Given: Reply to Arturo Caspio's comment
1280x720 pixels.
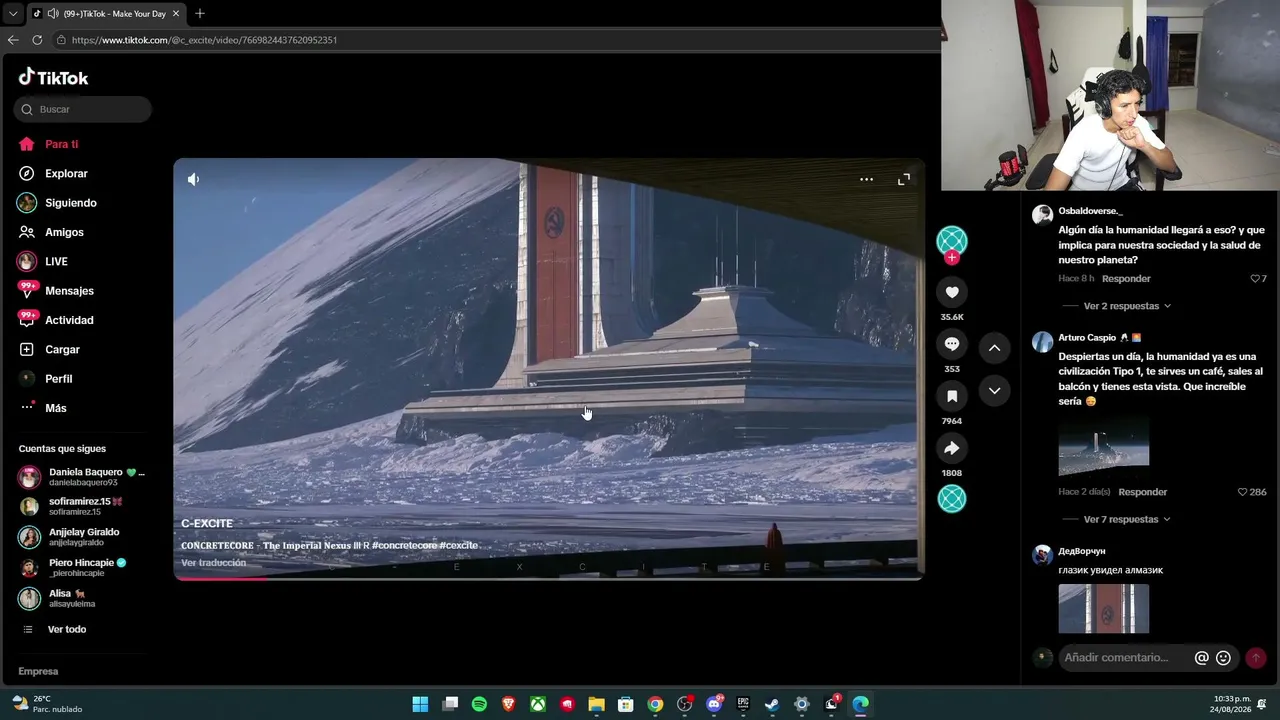Looking at the screenshot, I should 1143,492.
